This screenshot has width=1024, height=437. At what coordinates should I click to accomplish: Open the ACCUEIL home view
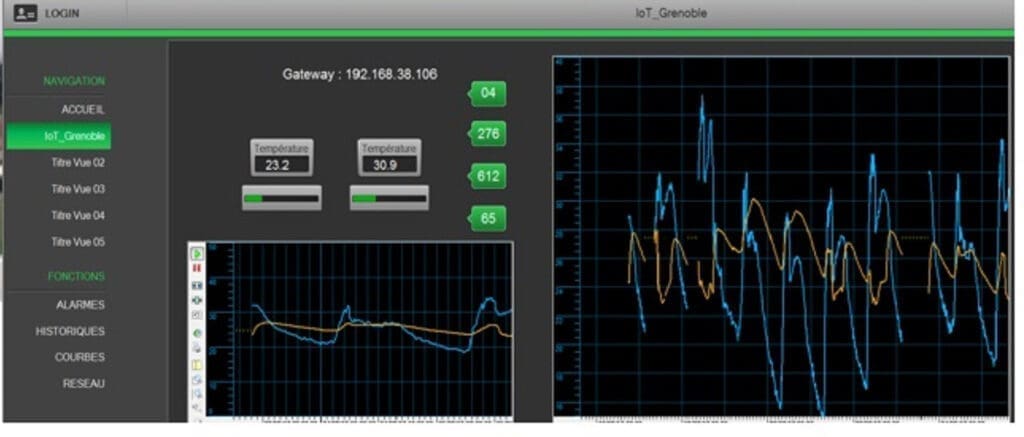click(82, 108)
